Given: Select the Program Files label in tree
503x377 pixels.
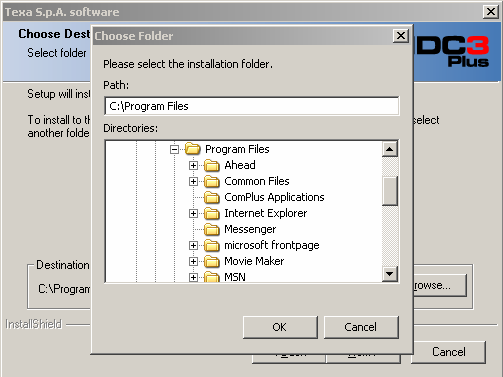Looking at the screenshot, I should point(237,149).
